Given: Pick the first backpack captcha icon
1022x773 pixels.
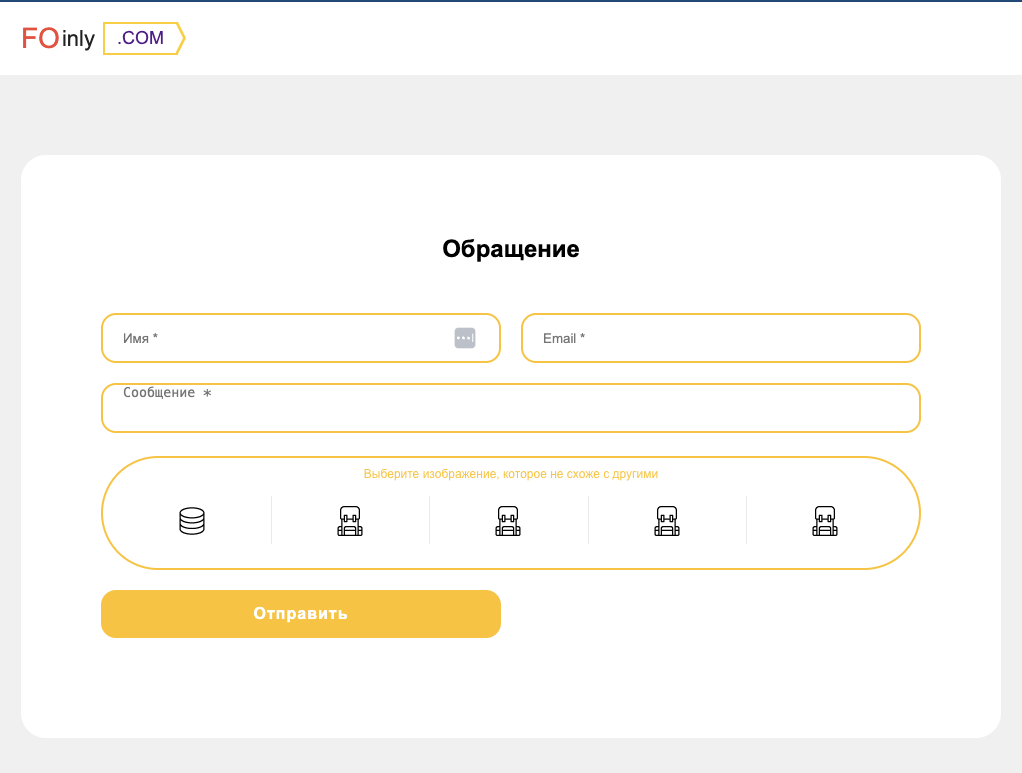Looking at the screenshot, I should (350, 521).
